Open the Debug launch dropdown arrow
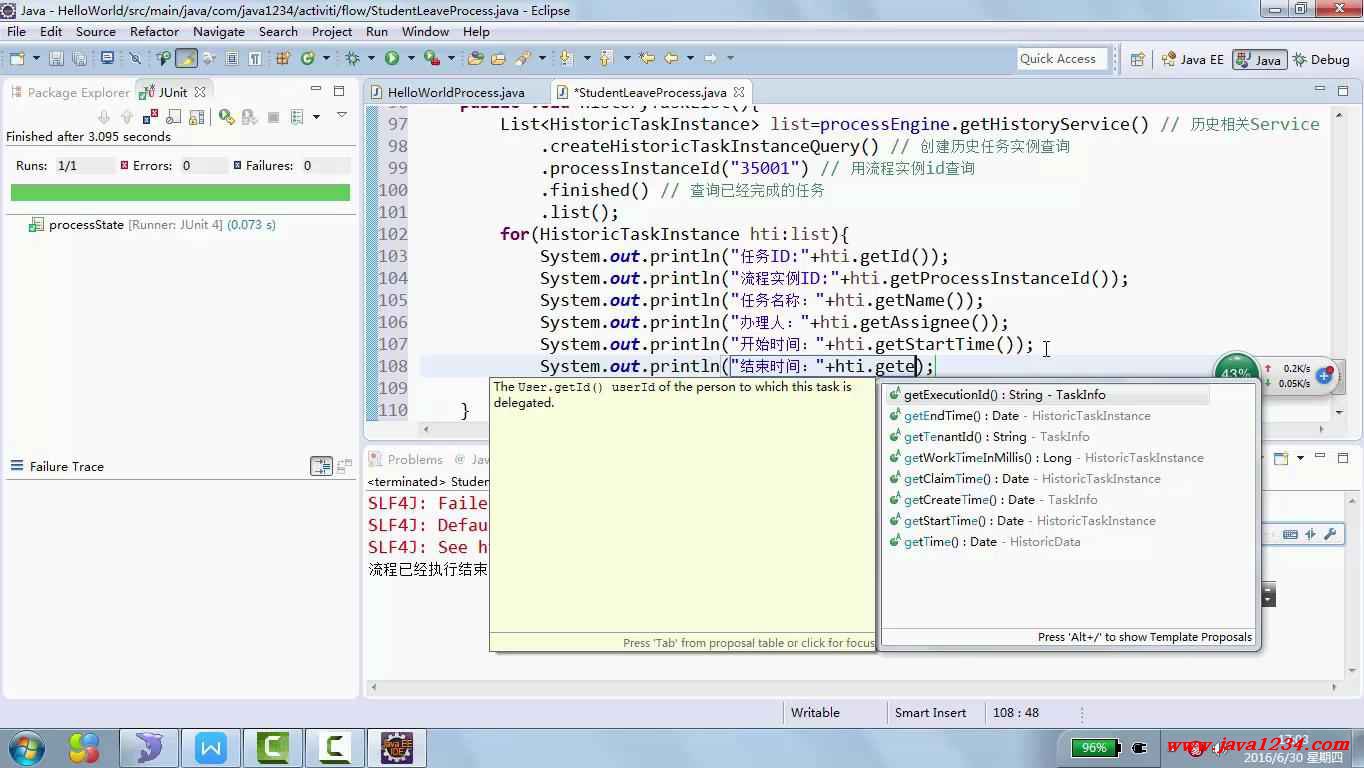 pos(370,58)
